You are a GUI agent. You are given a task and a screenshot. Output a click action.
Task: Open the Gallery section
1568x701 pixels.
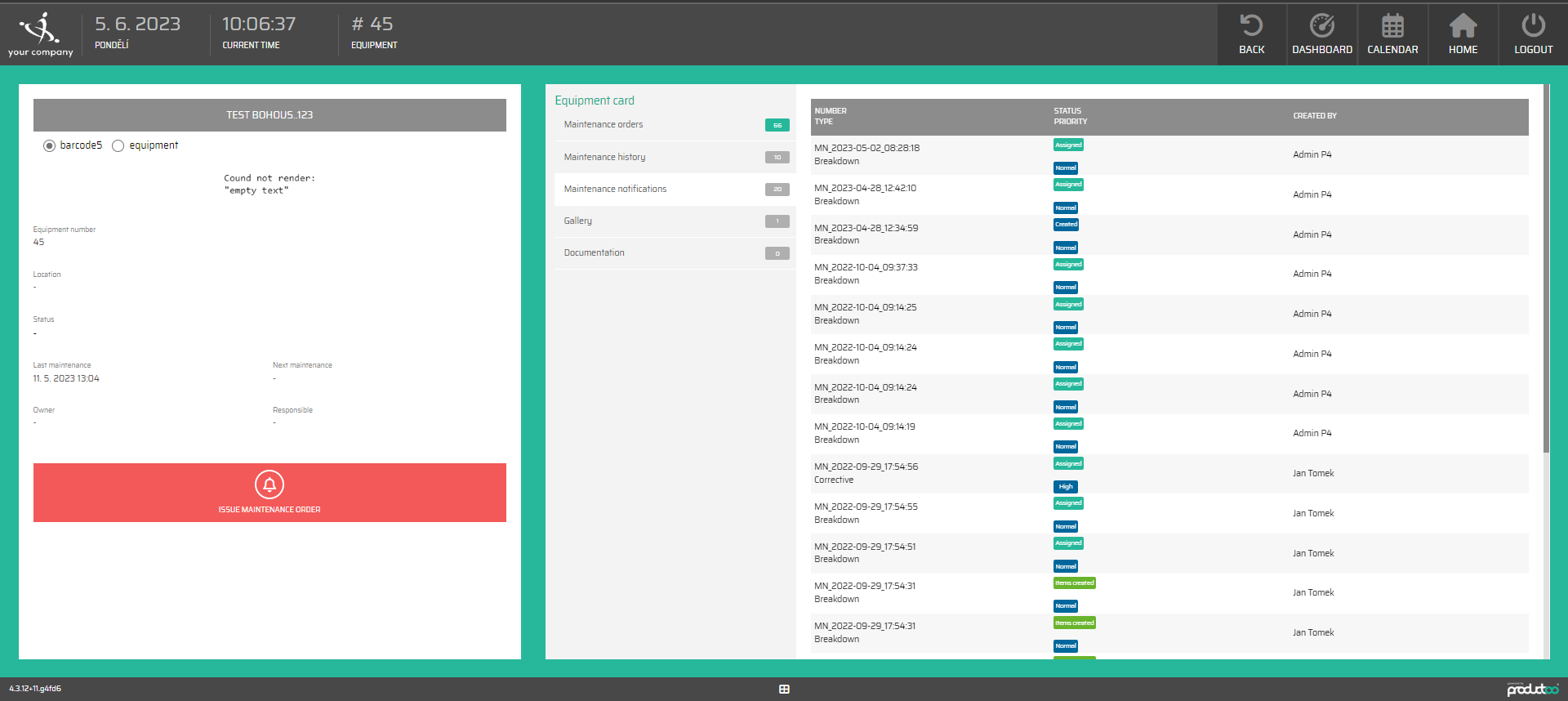point(577,221)
